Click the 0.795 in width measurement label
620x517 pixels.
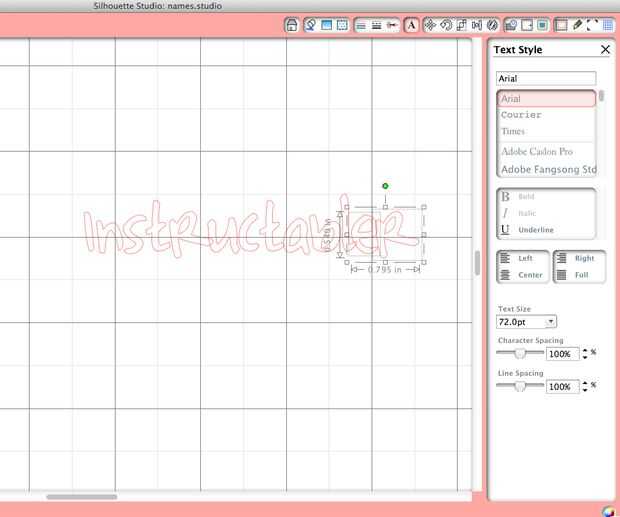(x=385, y=270)
